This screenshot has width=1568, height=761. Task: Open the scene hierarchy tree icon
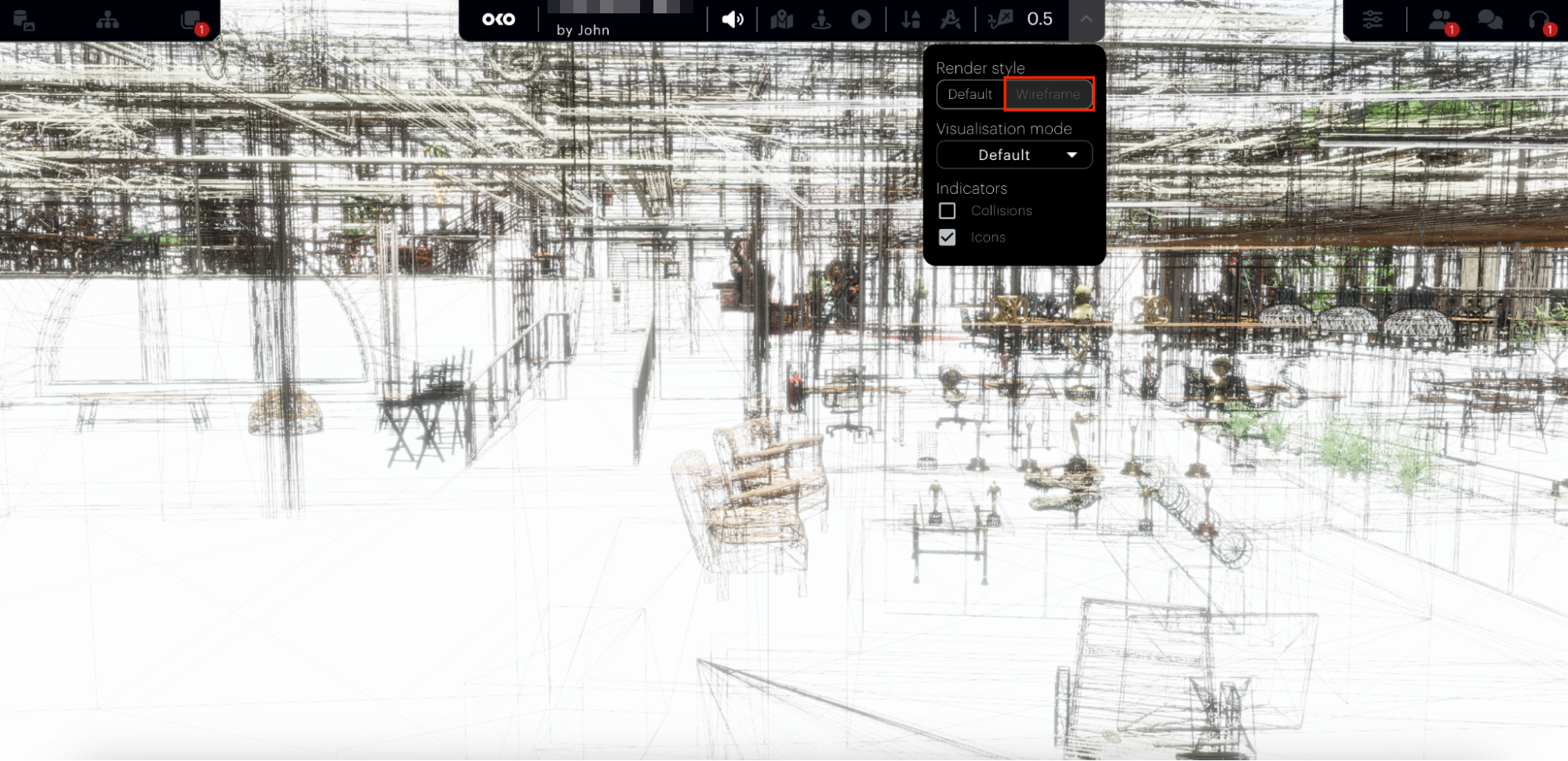tap(107, 20)
